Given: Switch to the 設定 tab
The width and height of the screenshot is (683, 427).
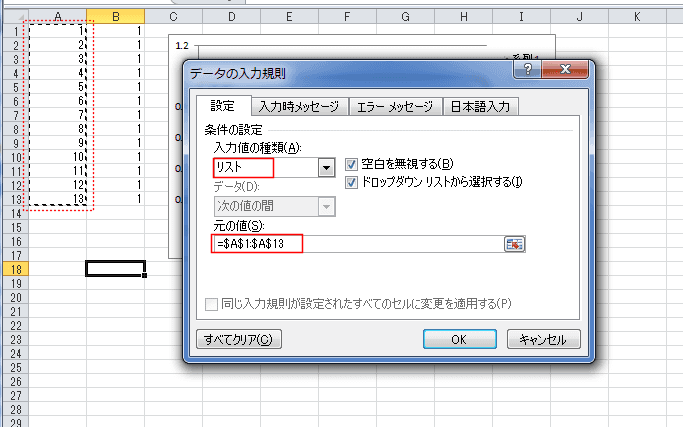Looking at the screenshot, I should [x=223, y=106].
